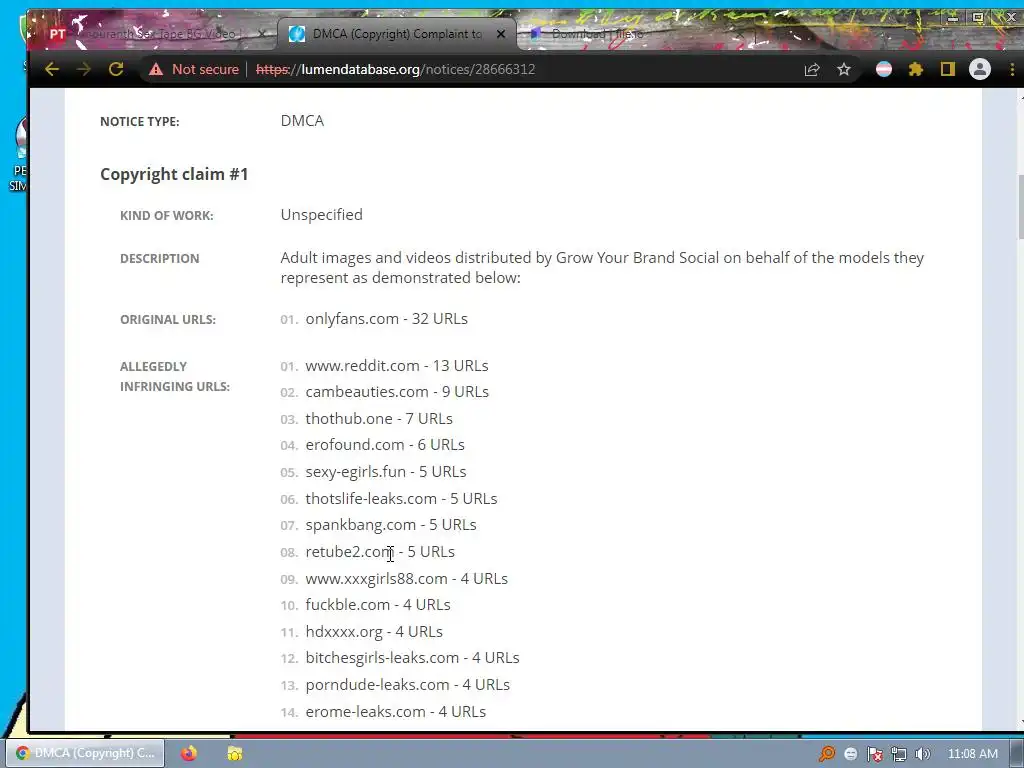The width and height of the screenshot is (1024, 768).
Task: Click the erofound.com - 6 URLs entry
Action: tap(385, 445)
